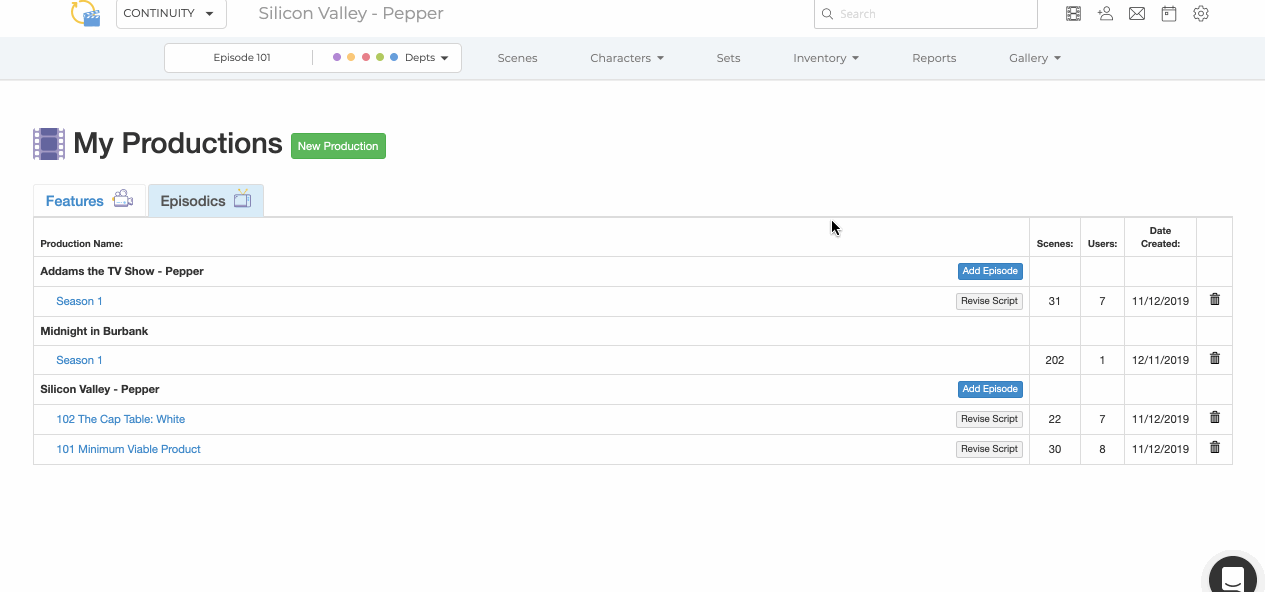Click the Addams the TV Show - Pepper name
1265x592 pixels.
[122, 271]
